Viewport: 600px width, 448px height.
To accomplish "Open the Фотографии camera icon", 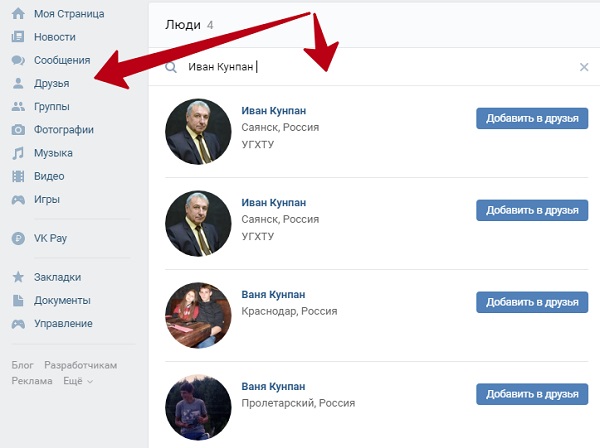I will click(18, 130).
